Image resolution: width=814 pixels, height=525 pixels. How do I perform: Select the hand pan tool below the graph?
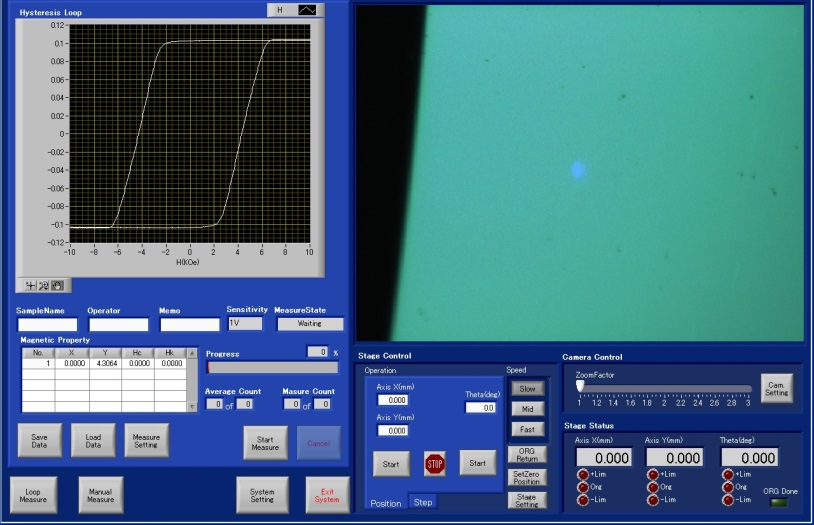(56, 286)
